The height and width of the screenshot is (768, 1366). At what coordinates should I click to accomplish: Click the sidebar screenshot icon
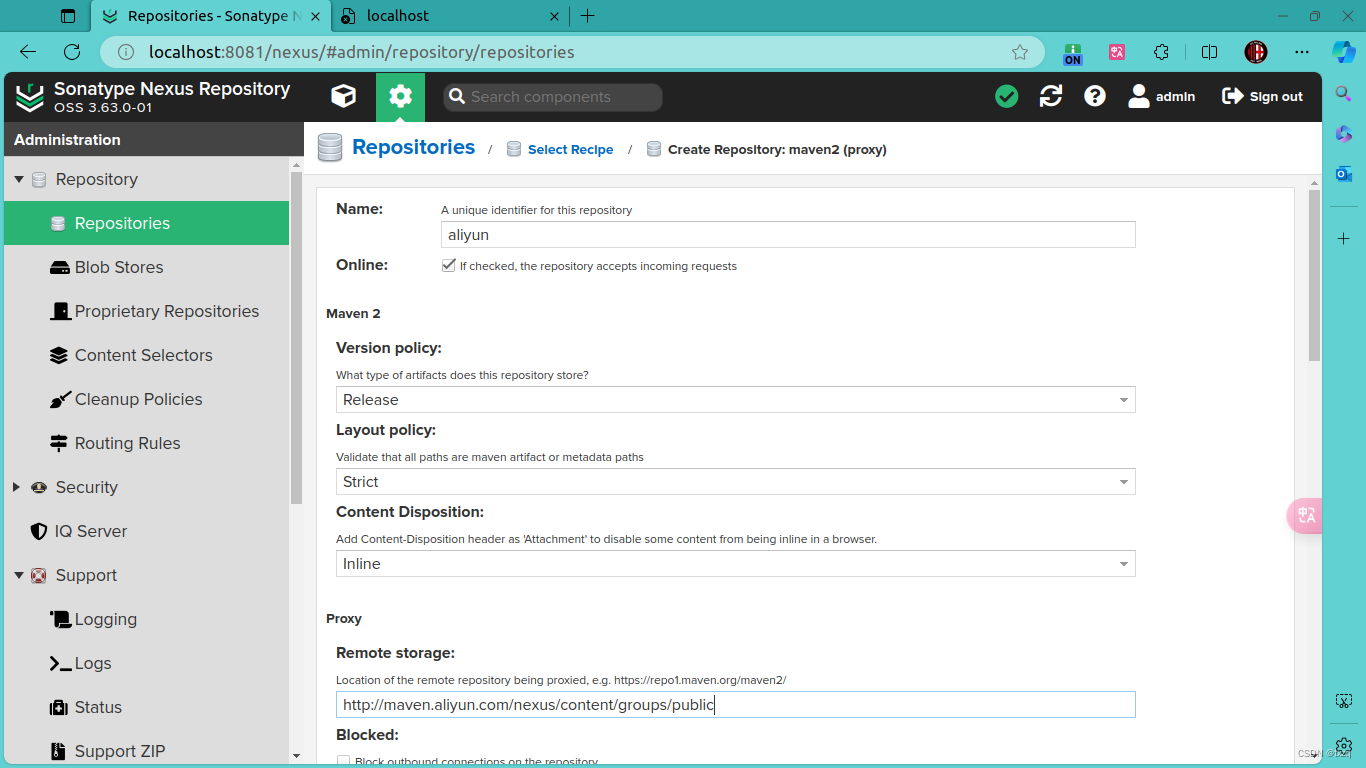pos(1343,701)
